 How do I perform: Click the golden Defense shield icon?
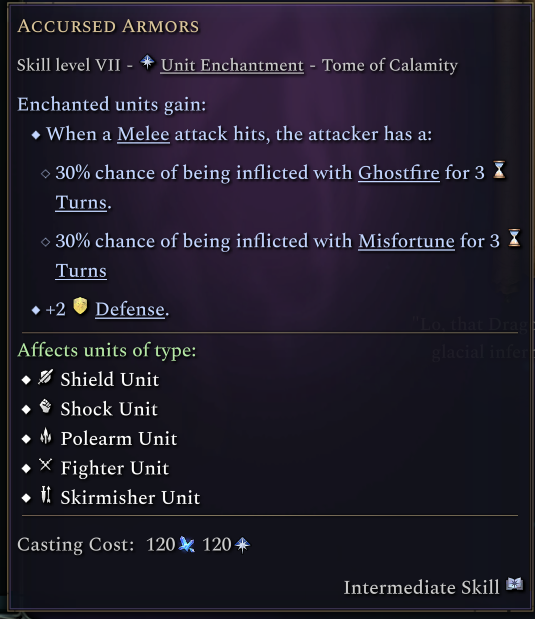tap(80, 306)
